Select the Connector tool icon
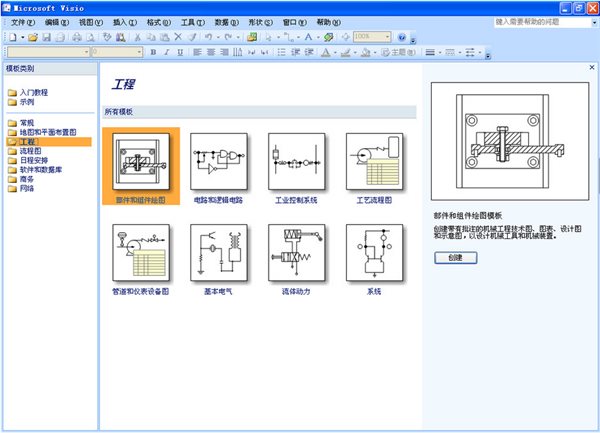 289,37
